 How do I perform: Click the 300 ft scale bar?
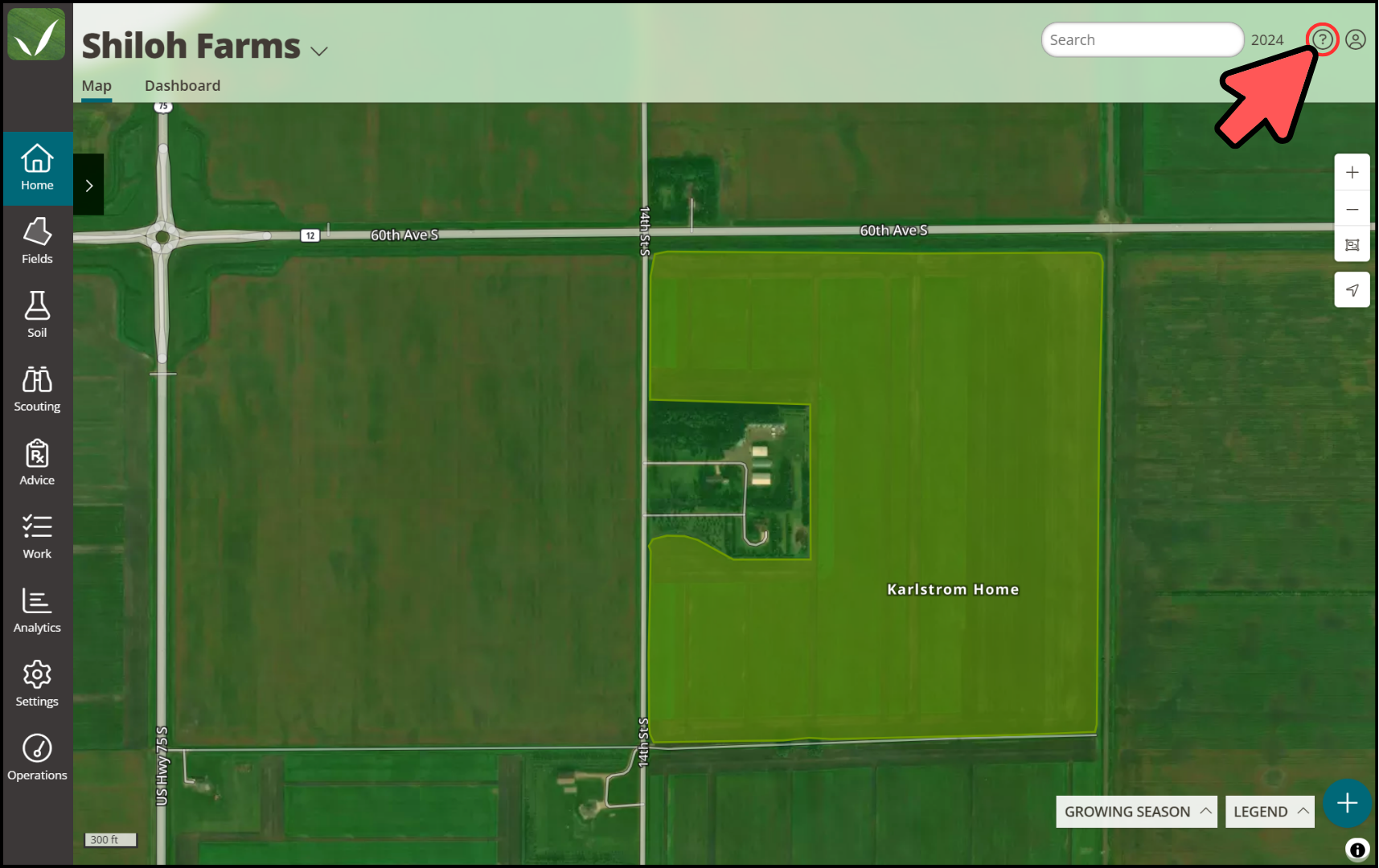tap(111, 840)
